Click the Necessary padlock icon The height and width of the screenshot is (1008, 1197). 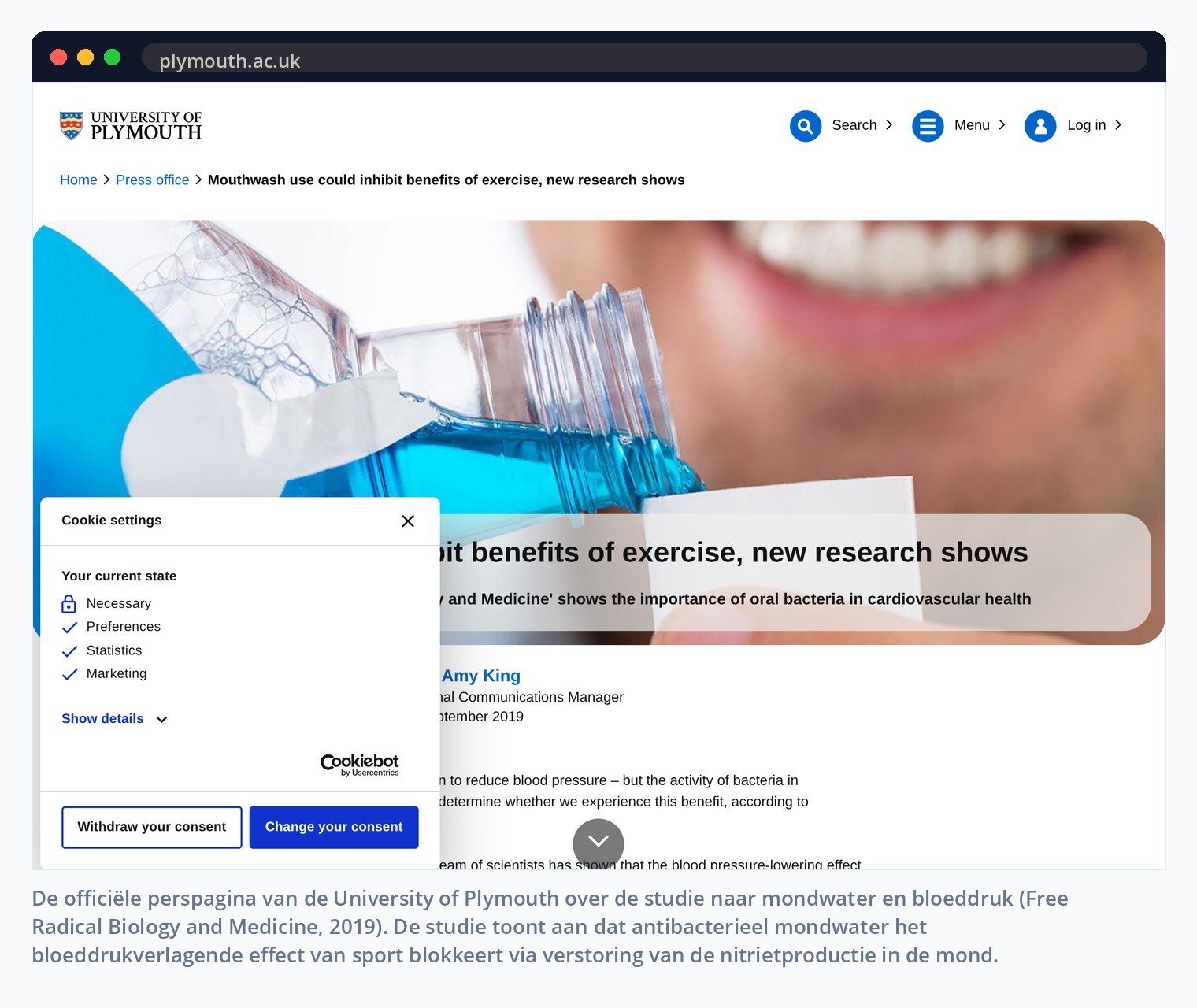[69, 604]
